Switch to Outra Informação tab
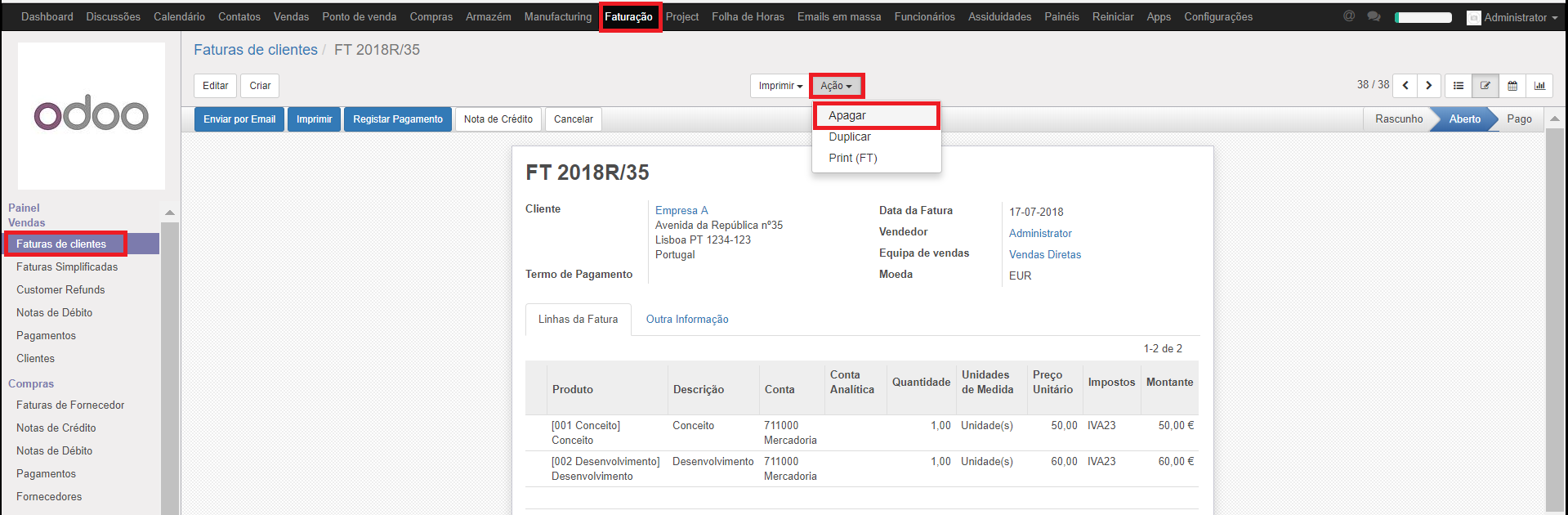This screenshot has height=515, width=1568. (687, 320)
